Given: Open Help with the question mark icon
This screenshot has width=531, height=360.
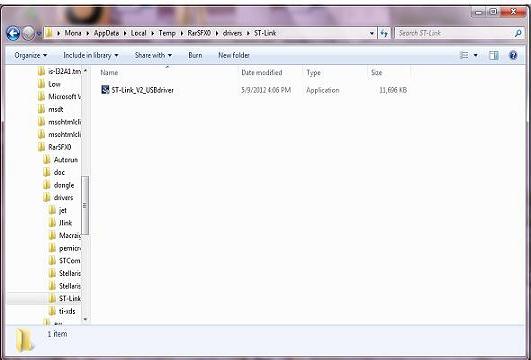Looking at the screenshot, I should [x=513, y=55].
